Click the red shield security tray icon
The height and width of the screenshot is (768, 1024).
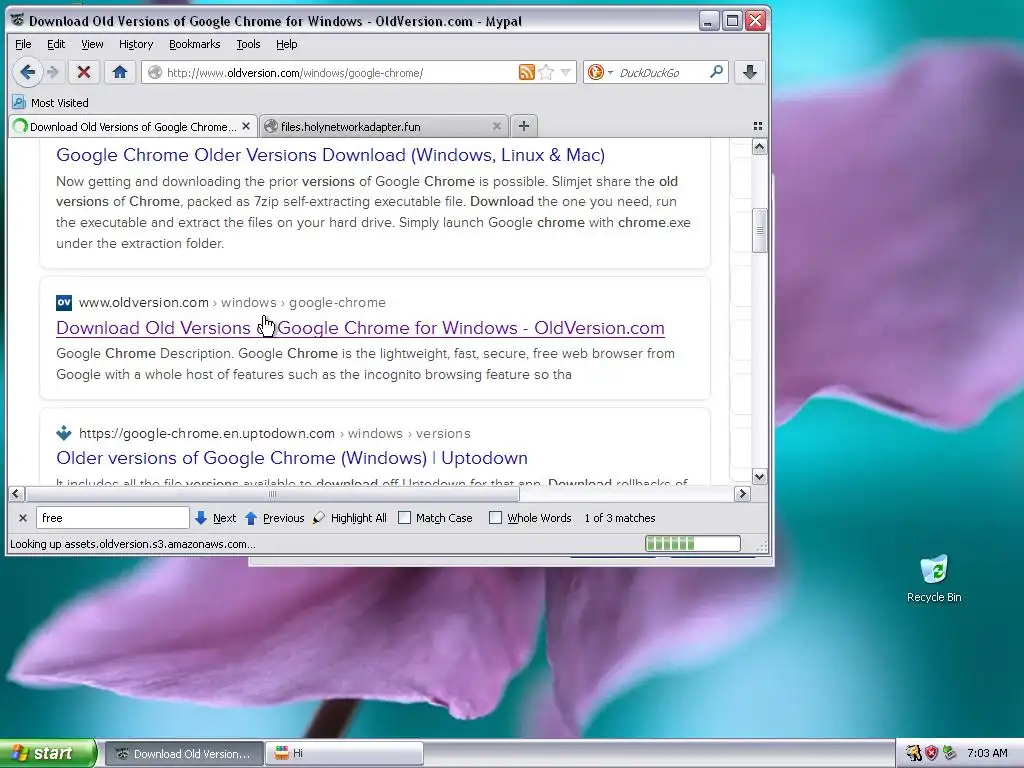click(932, 753)
